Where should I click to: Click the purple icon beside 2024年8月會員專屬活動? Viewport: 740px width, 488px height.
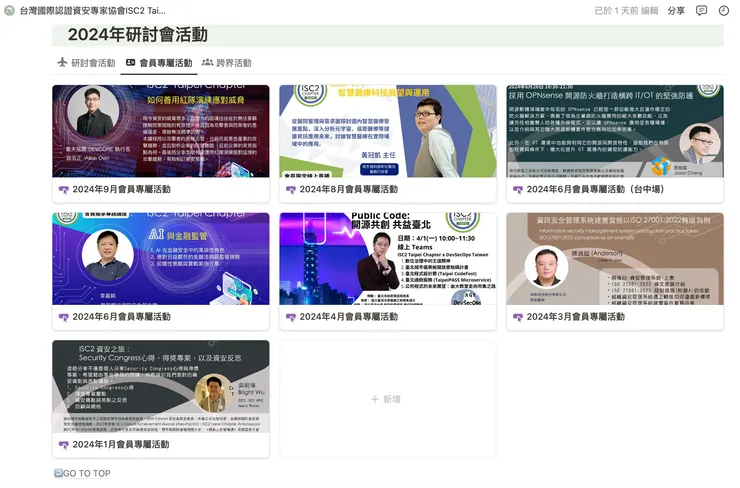pos(291,190)
